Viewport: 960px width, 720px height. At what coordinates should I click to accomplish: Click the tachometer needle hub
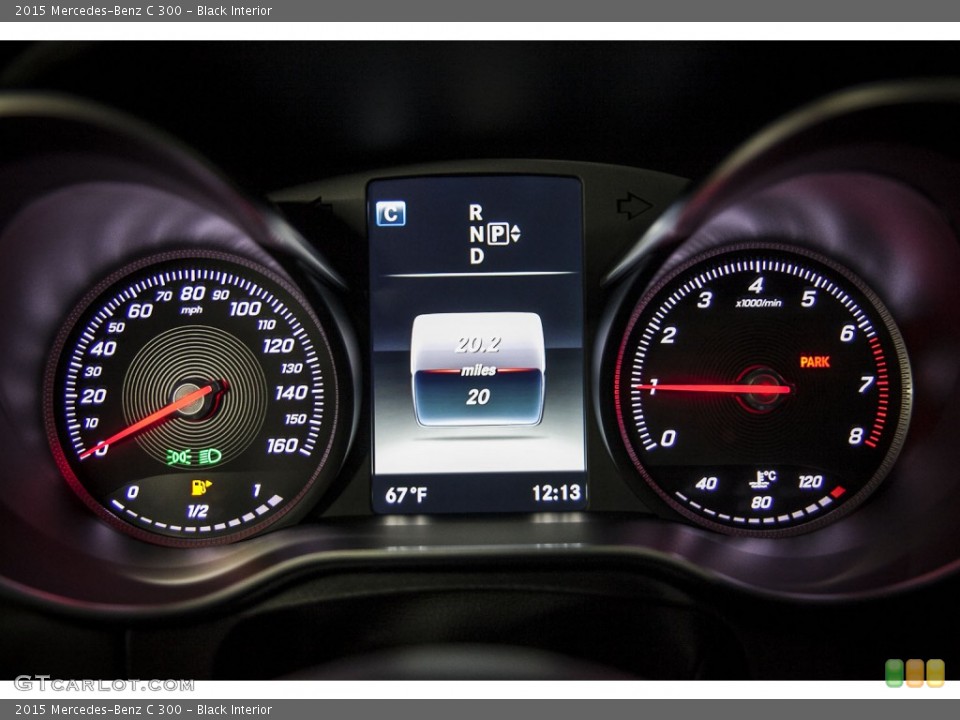(x=761, y=389)
